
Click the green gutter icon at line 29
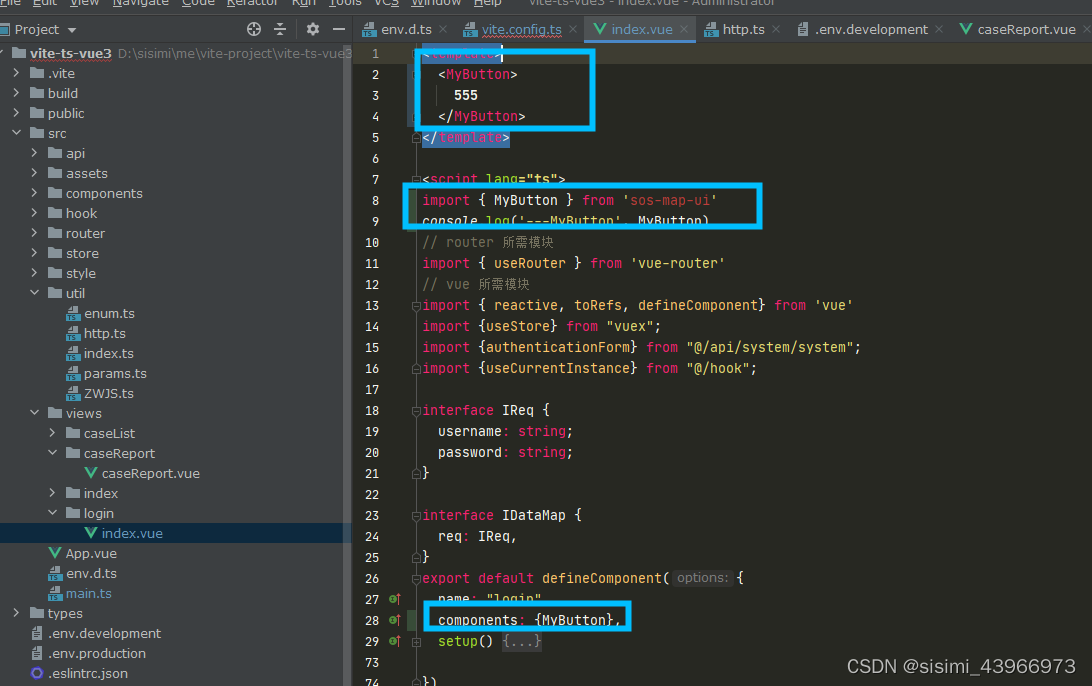[x=393, y=641]
